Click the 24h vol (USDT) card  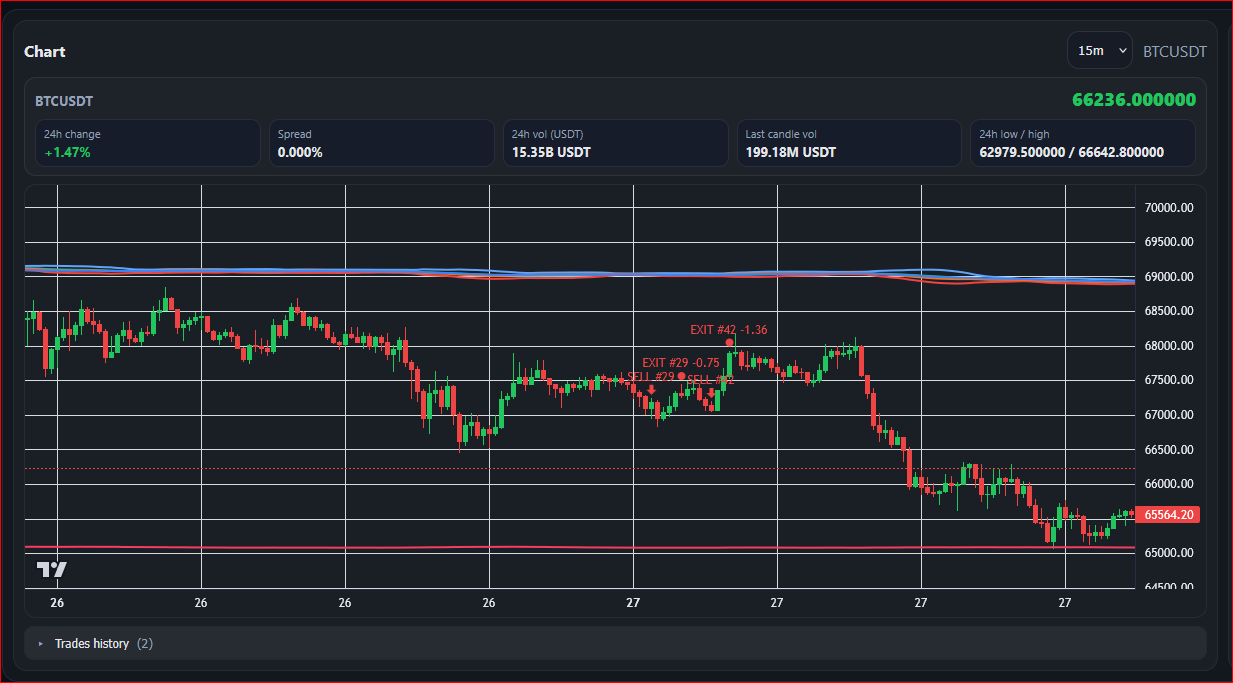(x=615, y=143)
